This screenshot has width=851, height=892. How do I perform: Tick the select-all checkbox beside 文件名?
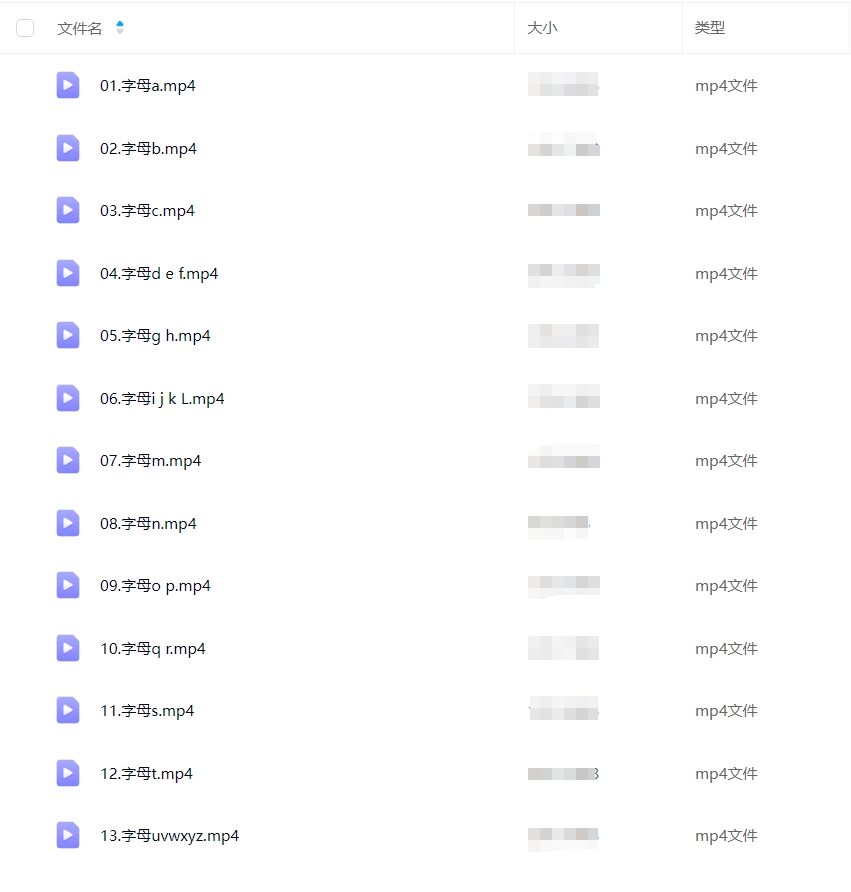(25, 28)
